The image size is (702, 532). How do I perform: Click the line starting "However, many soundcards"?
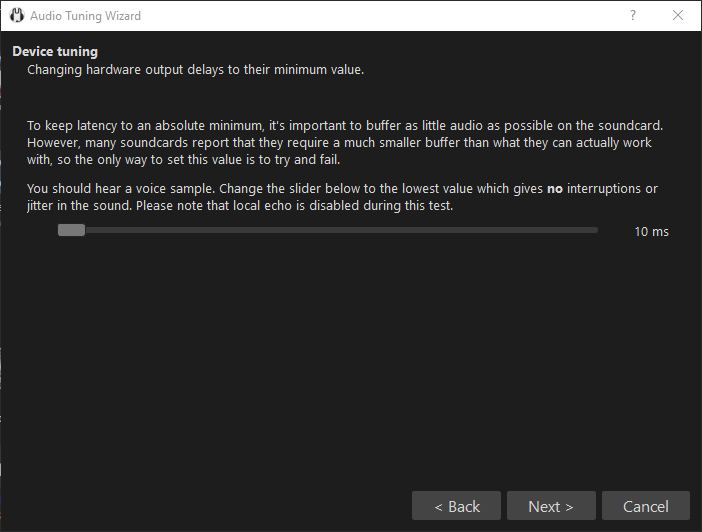339,143
